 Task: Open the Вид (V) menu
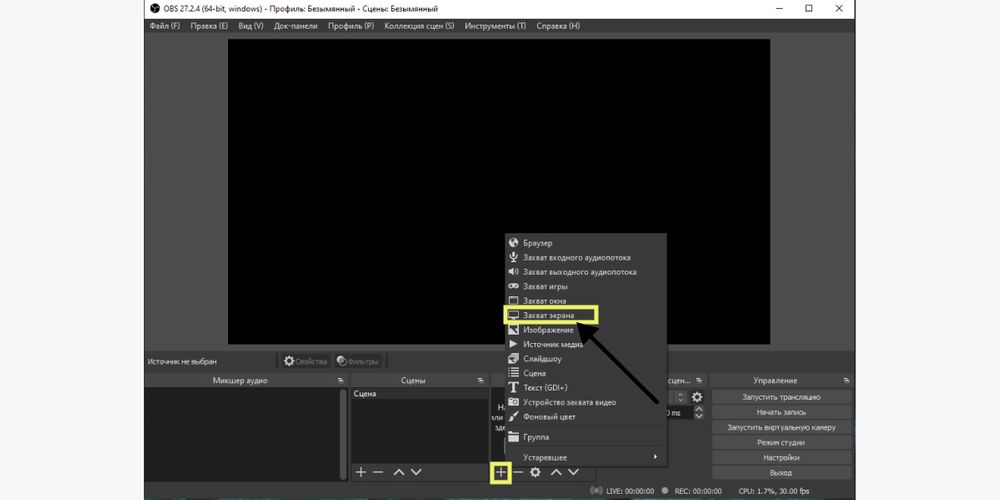[x=251, y=26]
